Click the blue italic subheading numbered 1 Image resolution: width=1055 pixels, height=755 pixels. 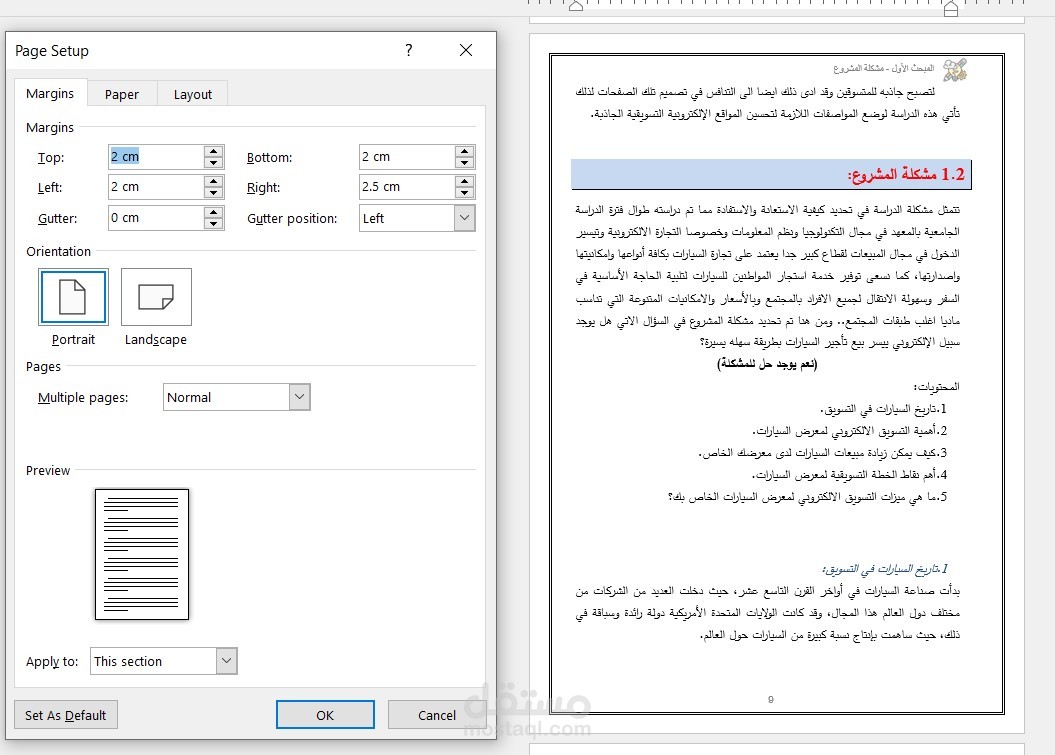(885, 569)
